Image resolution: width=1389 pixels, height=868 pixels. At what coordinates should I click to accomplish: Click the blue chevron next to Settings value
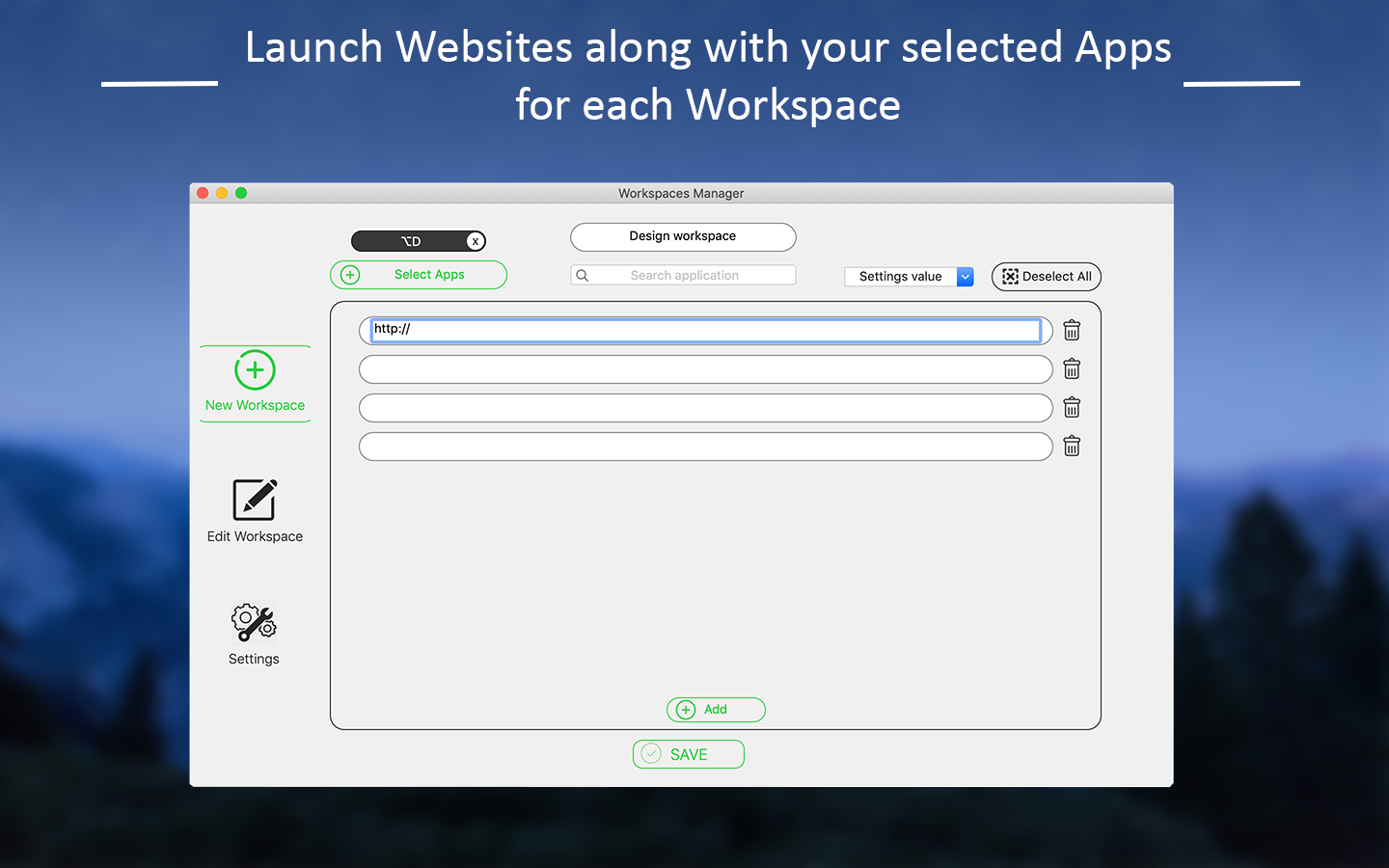(x=965, y=277)
